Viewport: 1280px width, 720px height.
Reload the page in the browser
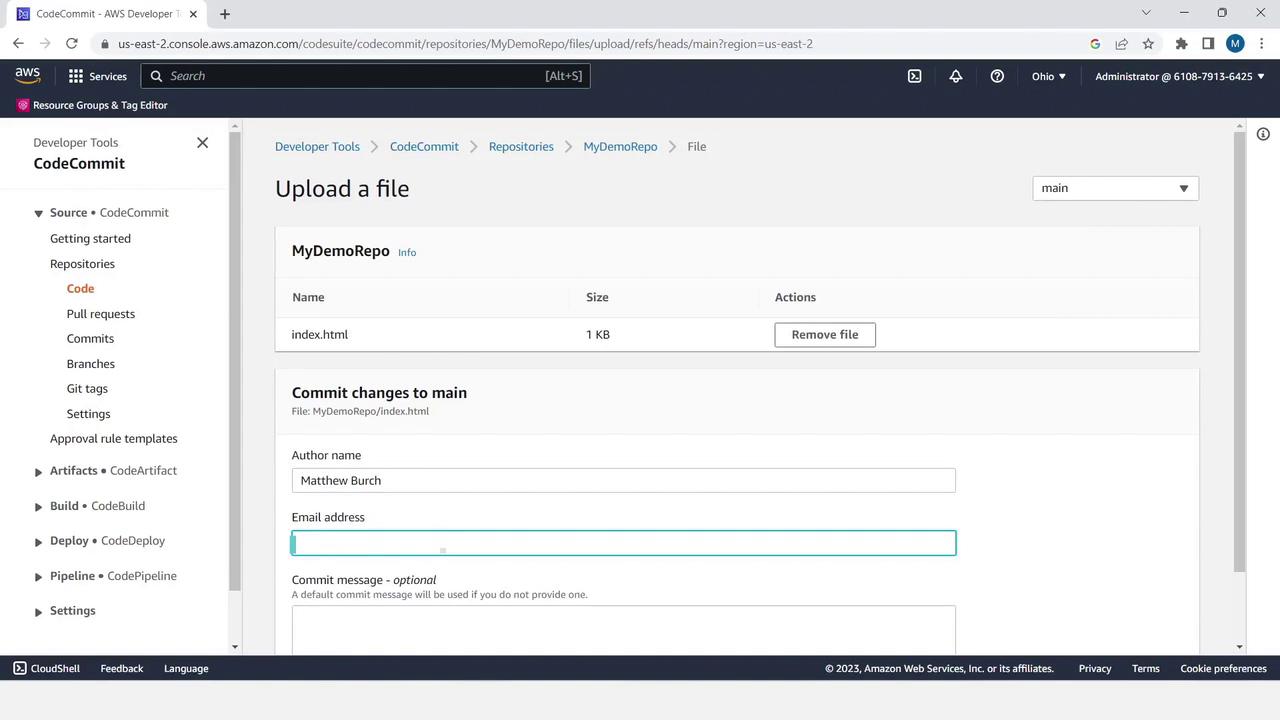[x=72, y=44]
